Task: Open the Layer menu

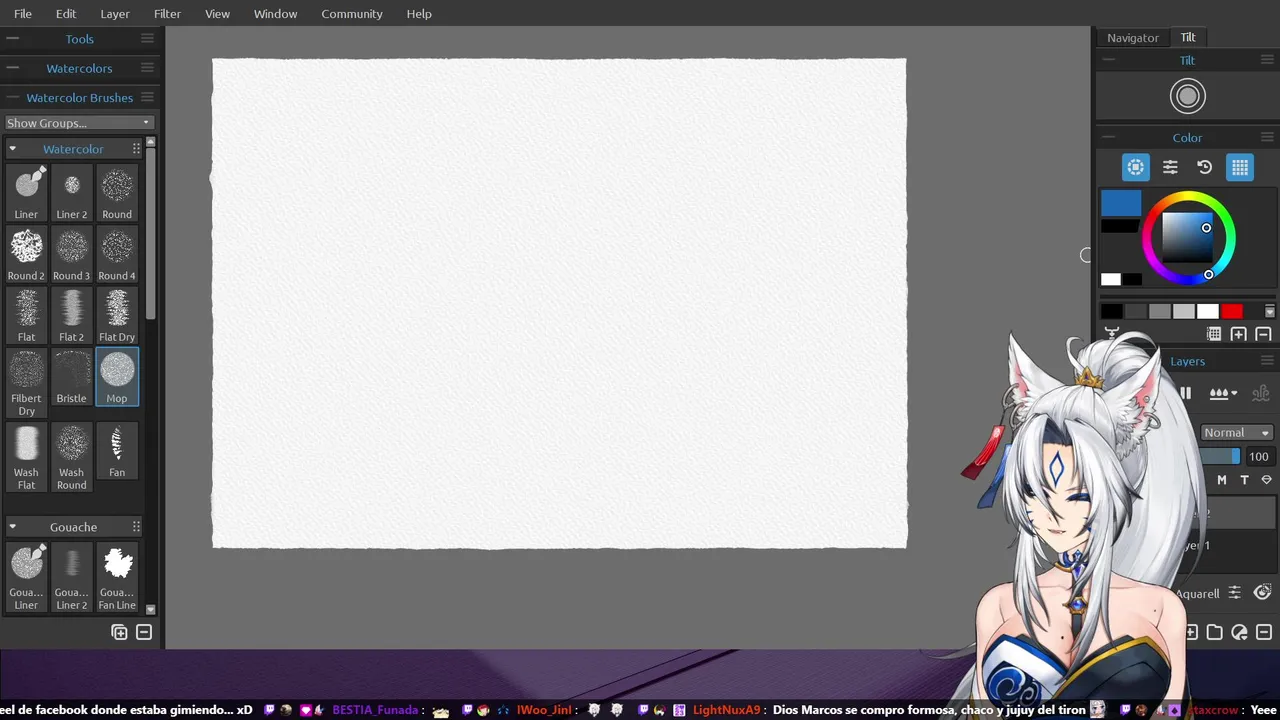Action: pos(115,13)
